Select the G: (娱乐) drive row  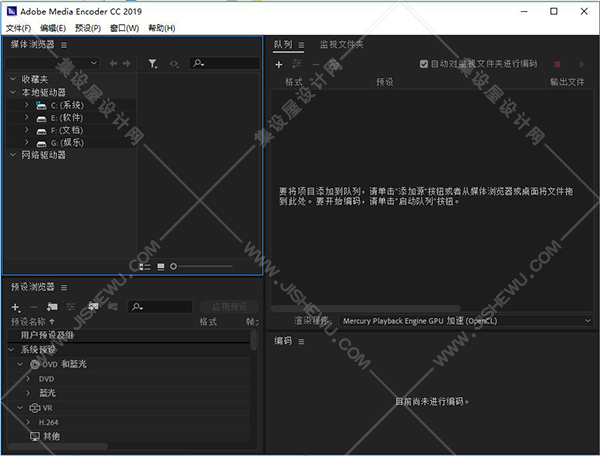[72, 143]
